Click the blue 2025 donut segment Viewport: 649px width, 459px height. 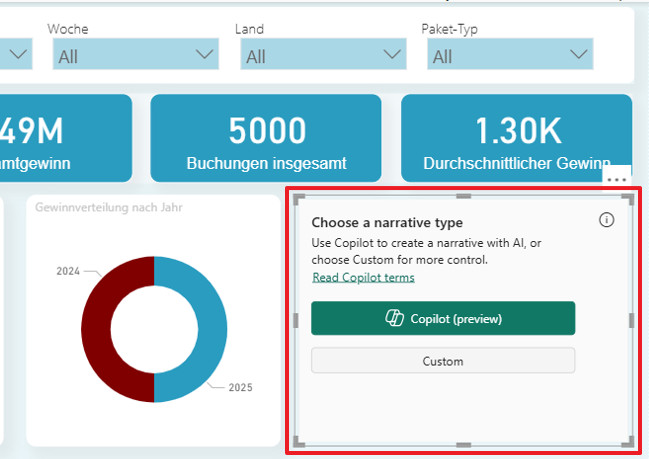212,331
